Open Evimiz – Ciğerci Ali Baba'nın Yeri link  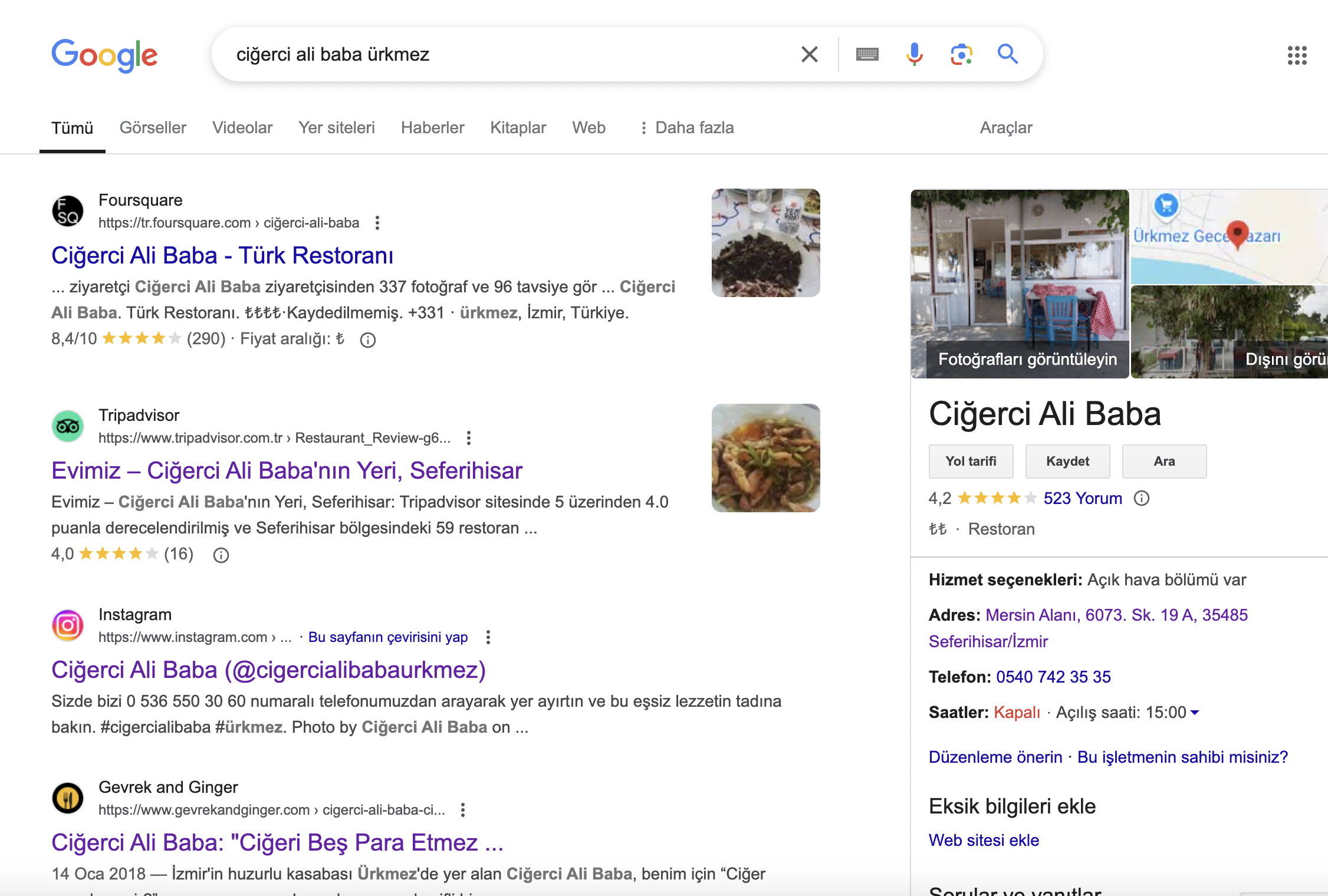[287, 470]
